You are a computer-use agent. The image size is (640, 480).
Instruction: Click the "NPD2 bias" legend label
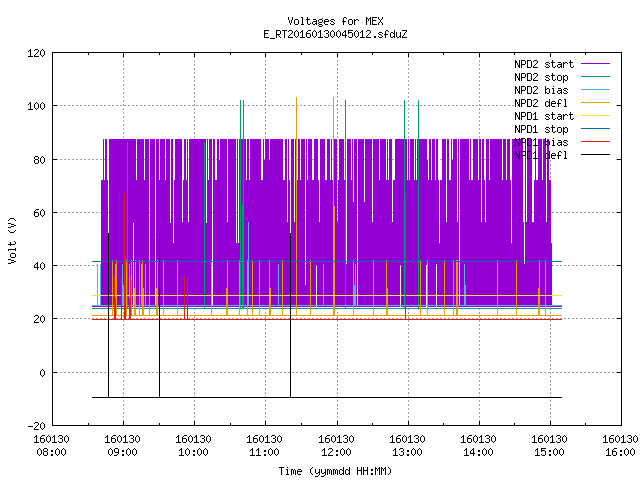click(x=541, y=90)
